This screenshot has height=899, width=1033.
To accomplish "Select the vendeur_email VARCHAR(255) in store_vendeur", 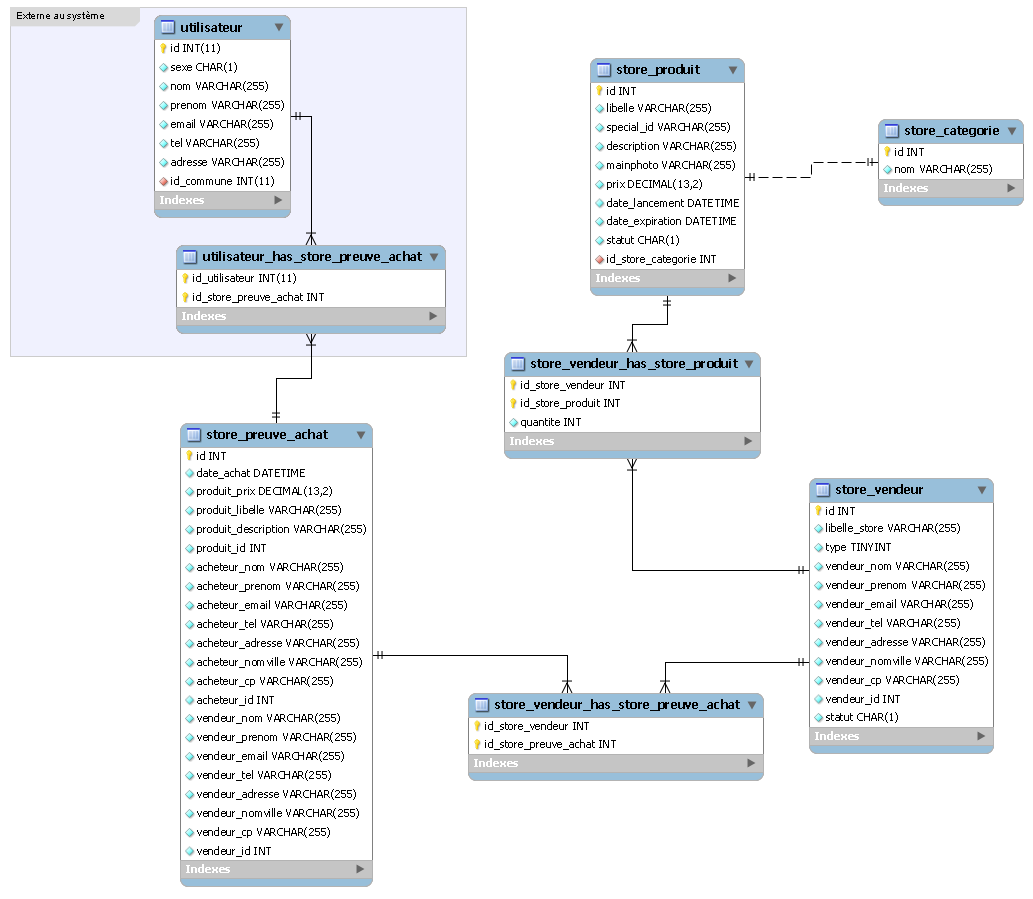I will pyautogui.click(x=901, y=604).
